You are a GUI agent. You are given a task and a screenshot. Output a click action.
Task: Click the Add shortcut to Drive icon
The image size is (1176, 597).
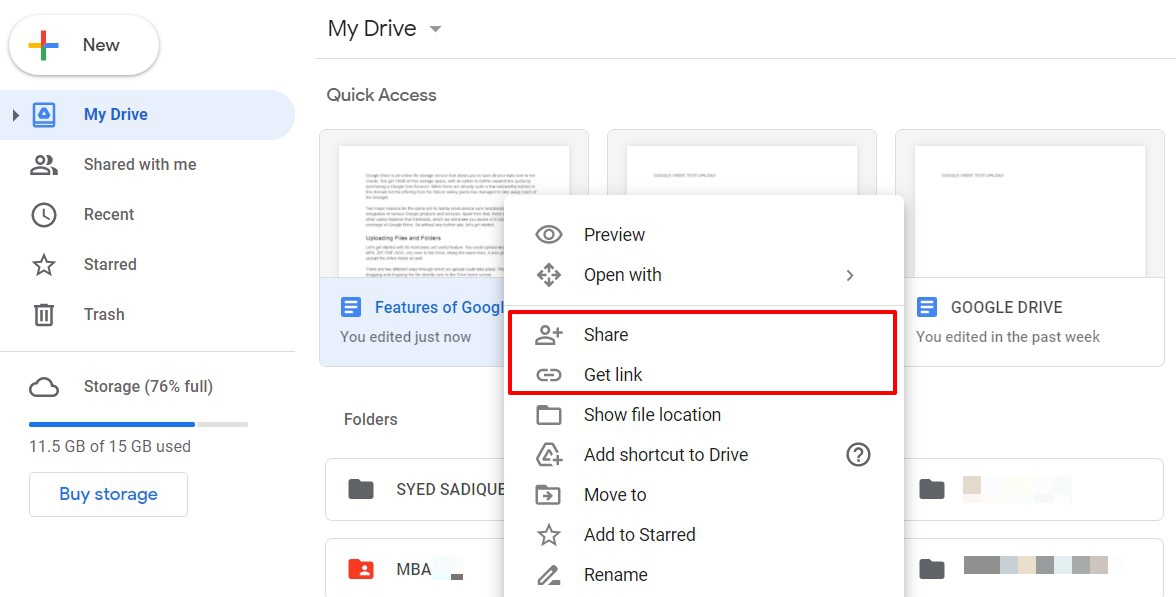tap(549, 454)
